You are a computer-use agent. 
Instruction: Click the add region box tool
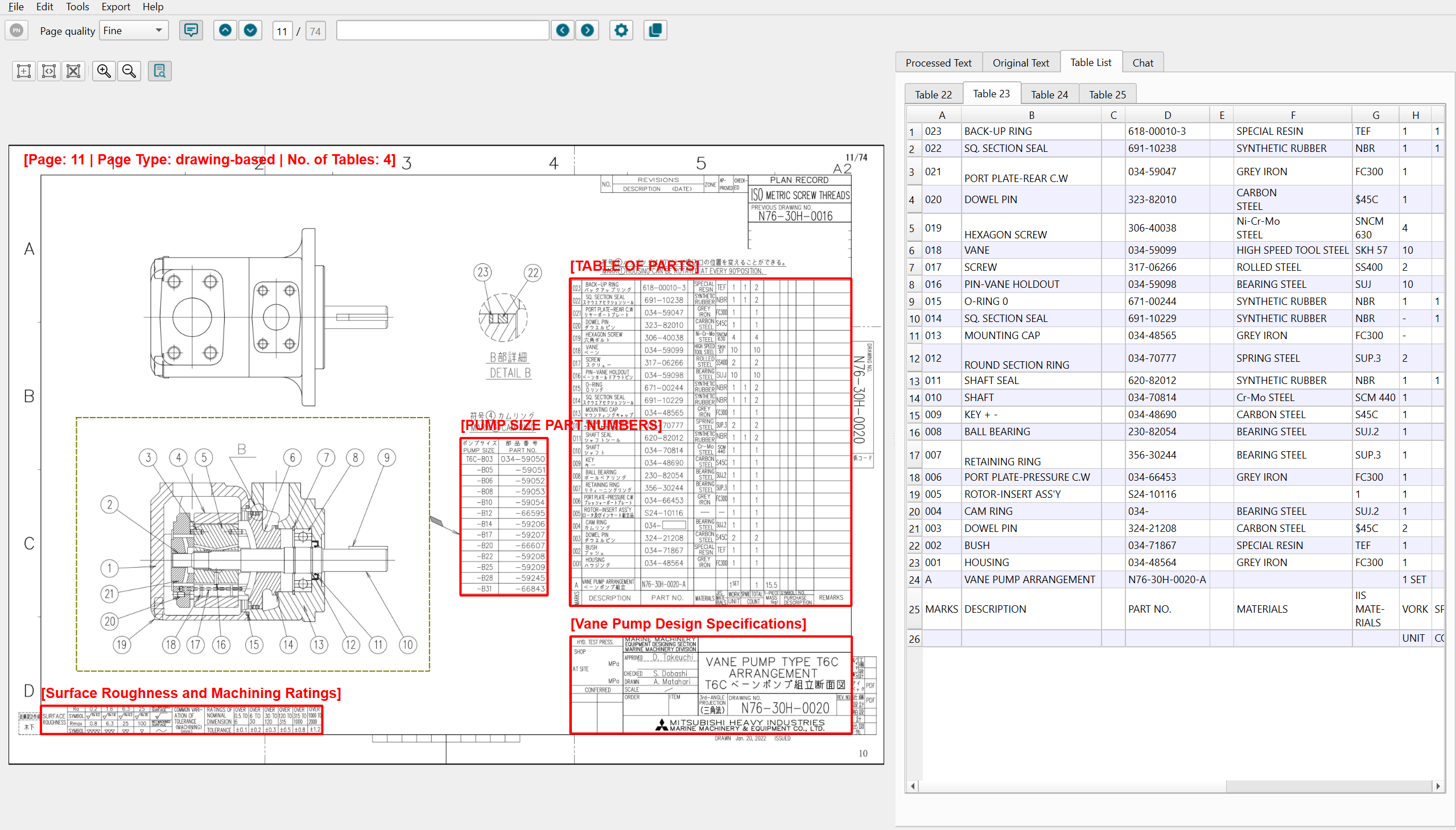click(x=24, y=71)
